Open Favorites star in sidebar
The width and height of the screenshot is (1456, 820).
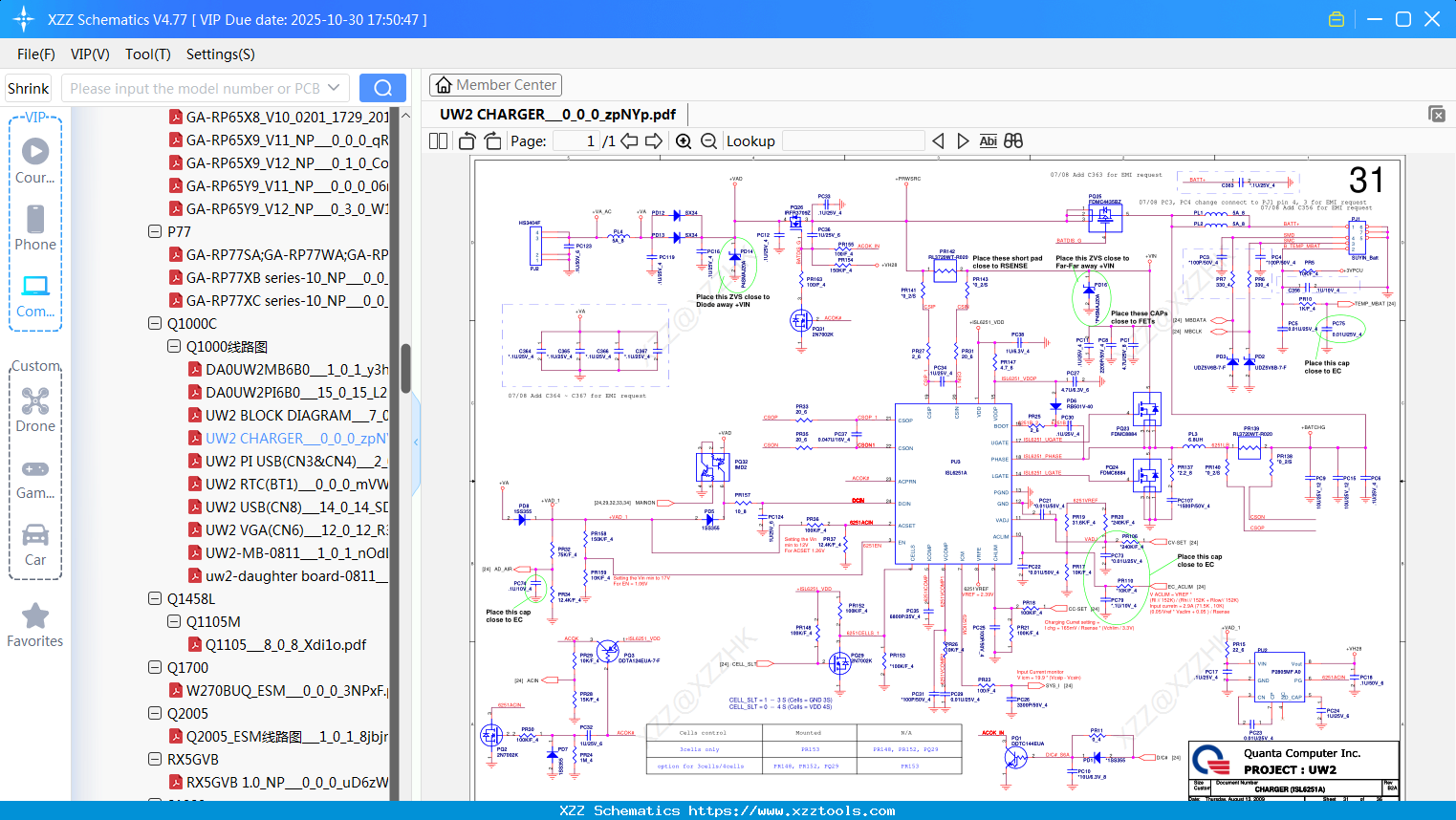35,625
